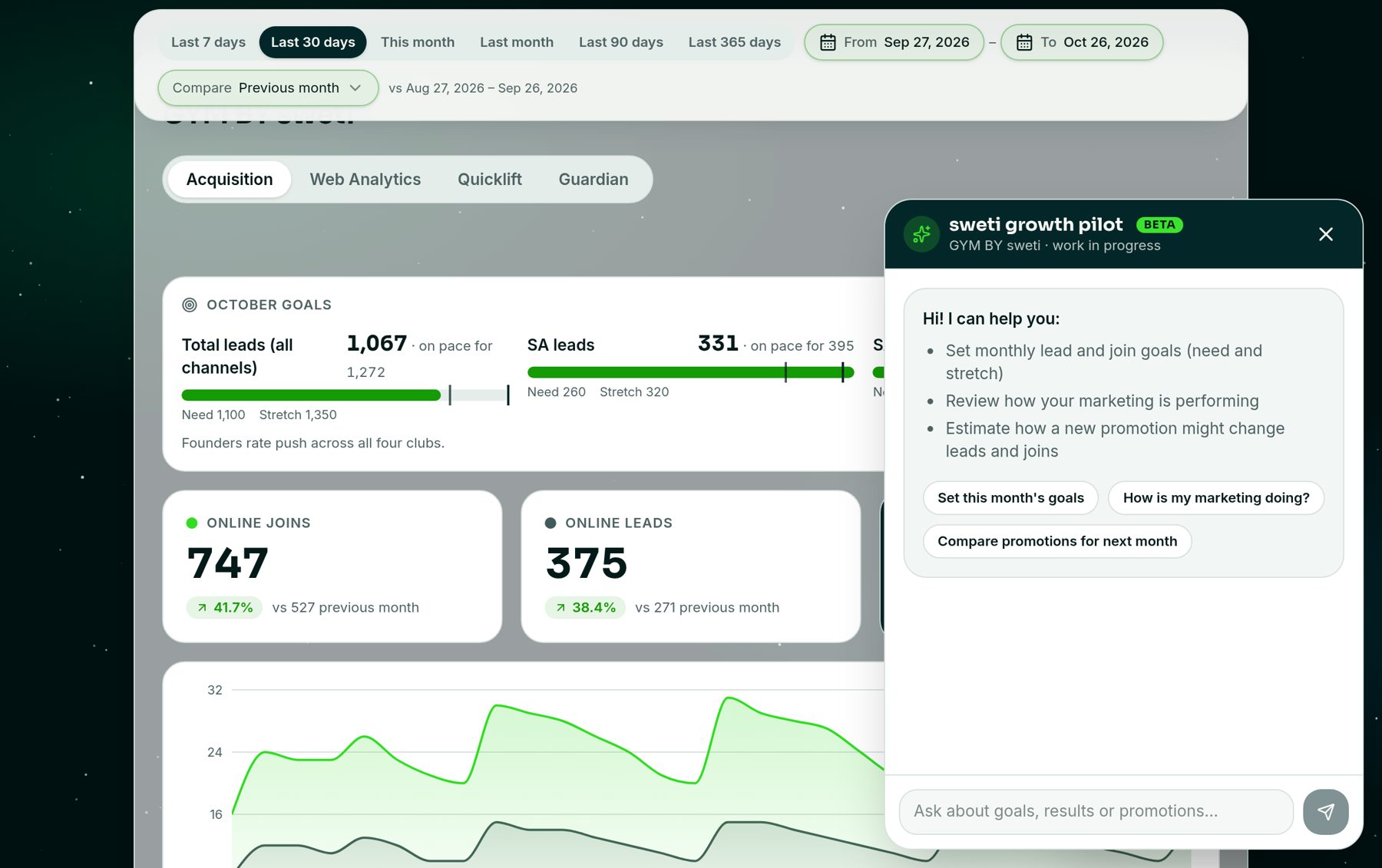The width and height of the screenshot is (1382, 868).
Task: Click 'GYM BY sweti · work in progress' subtitle
Action: [x=1054, y=246]
